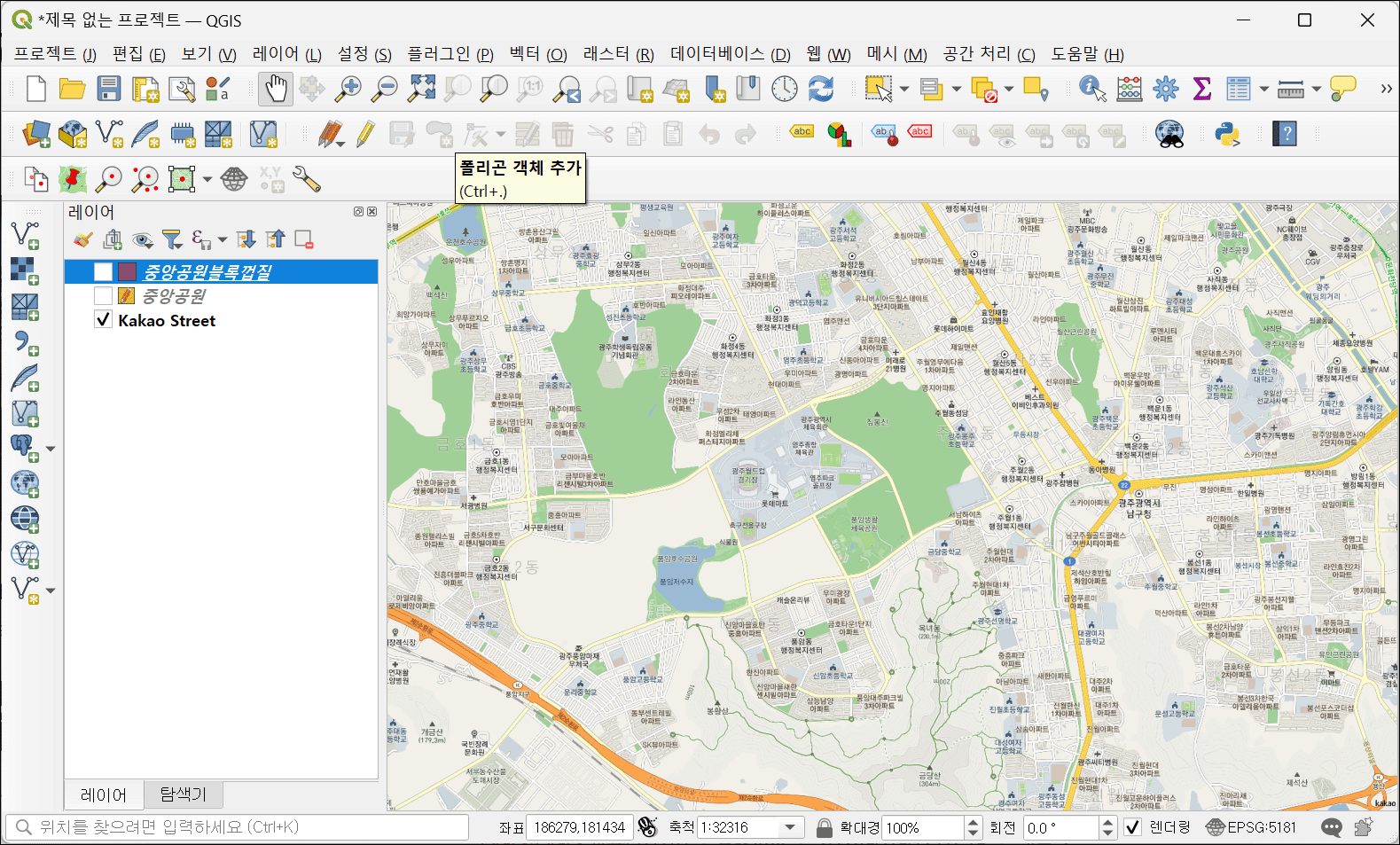Expand the measure tool dropdown arrow
This screenshot has height=845, width=1400.
[x=1316, y=89]
